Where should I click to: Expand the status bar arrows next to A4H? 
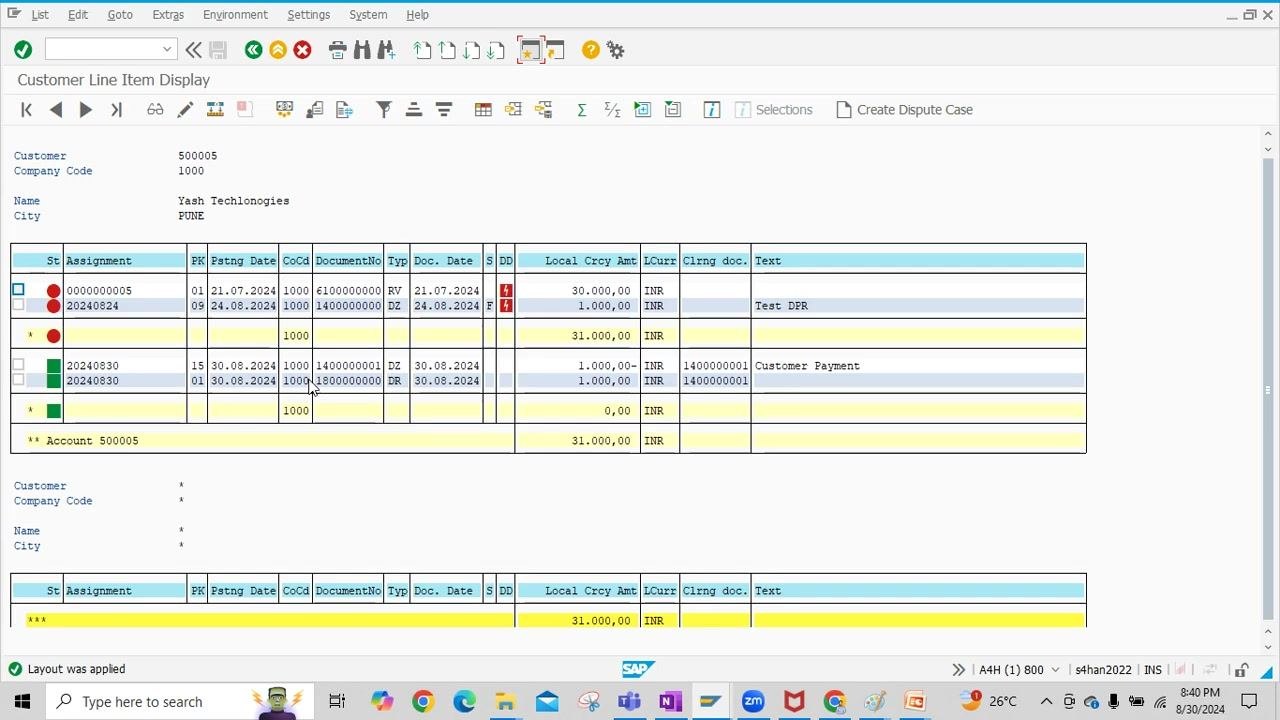point(958,670)
